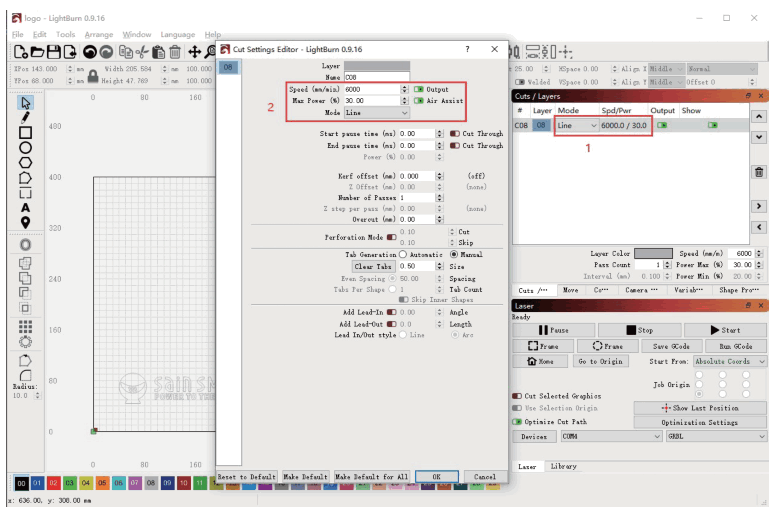The image size is (780, 517).
Task: Select the arrow Select tool
Action: click(x=25, y=103)
